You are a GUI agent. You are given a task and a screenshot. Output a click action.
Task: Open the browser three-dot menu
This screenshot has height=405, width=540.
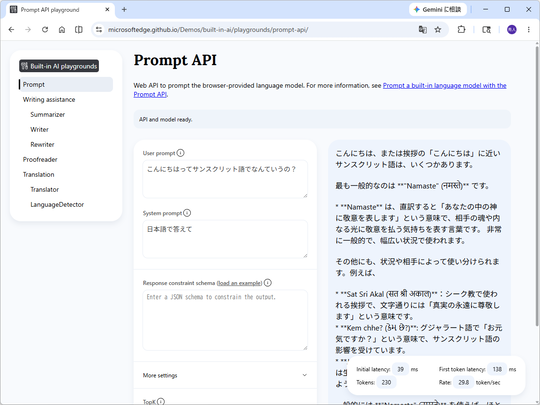click(529, 30)
